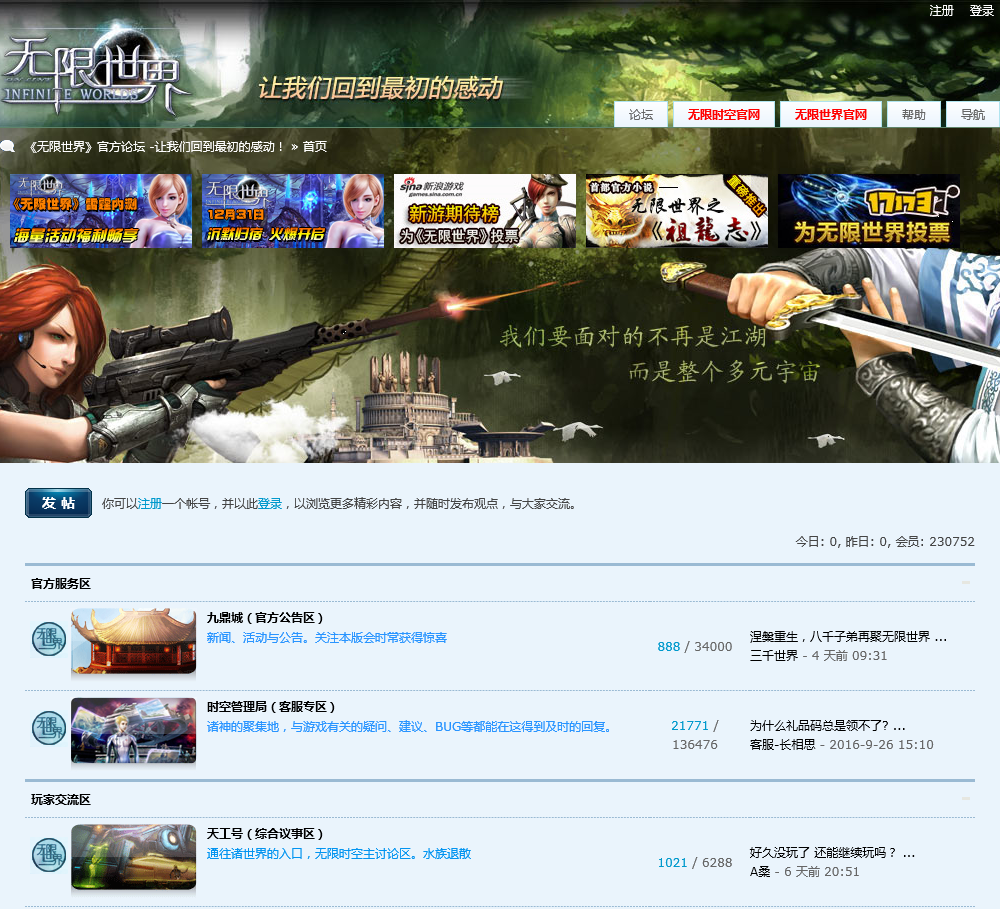Click 注册 at the top right
The width and height of the screenshot is (1000, 909).
[x=941, y=11]
